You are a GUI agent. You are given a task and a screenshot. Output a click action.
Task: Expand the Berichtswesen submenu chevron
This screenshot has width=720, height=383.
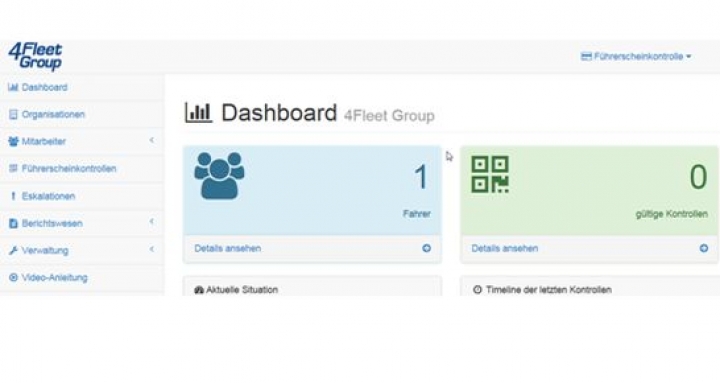pos(152,222)
